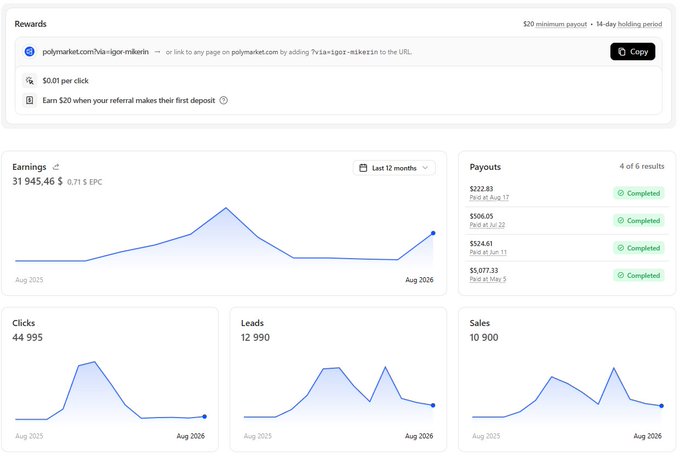Click the chevron in Last 12 months selector

[x=425, y=168]
